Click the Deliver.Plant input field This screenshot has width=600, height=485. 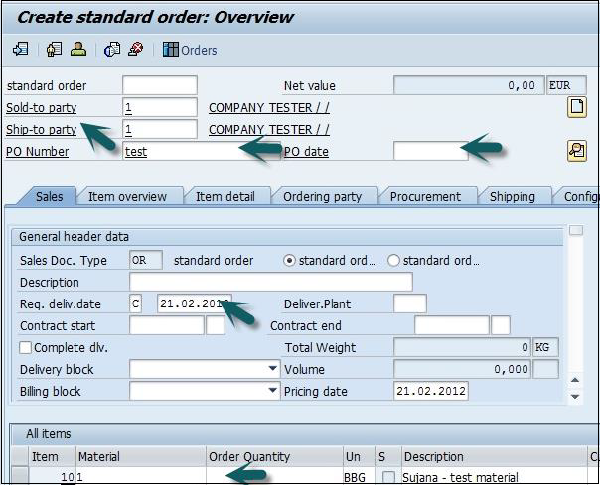click(410, 304)
